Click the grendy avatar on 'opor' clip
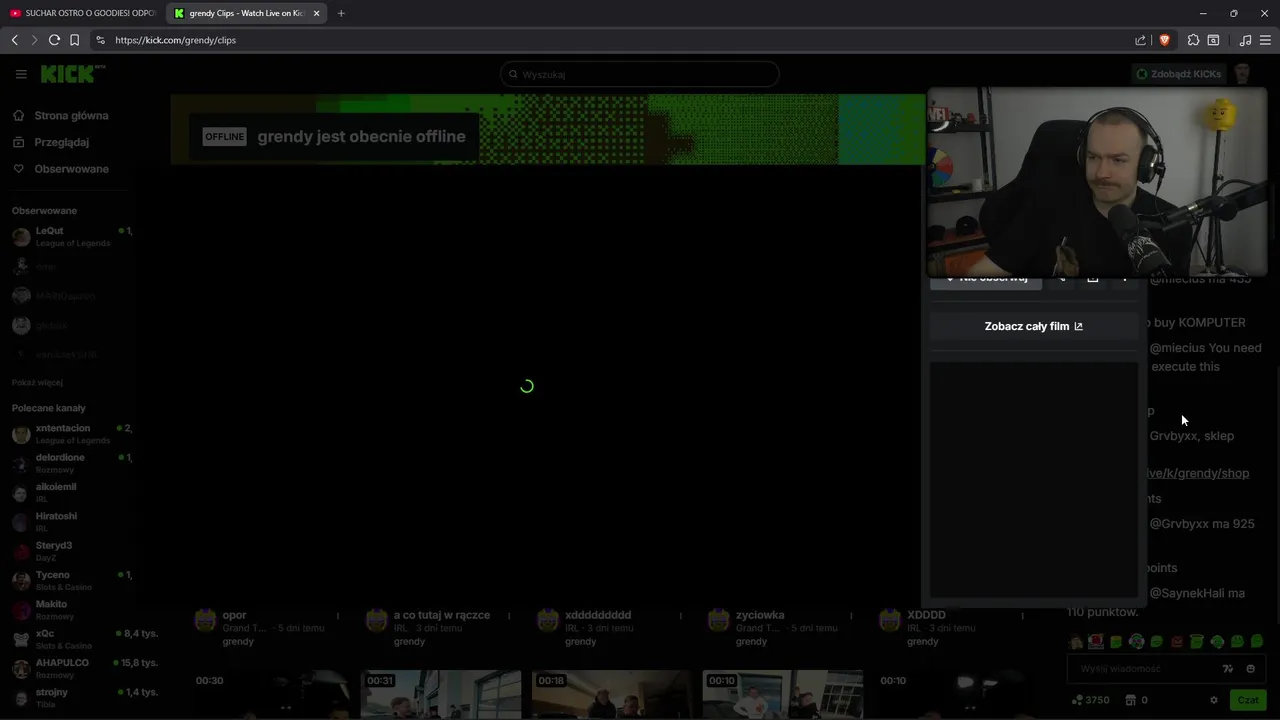The width and height of the screenshot is (1280, 720). click(205, 621)
